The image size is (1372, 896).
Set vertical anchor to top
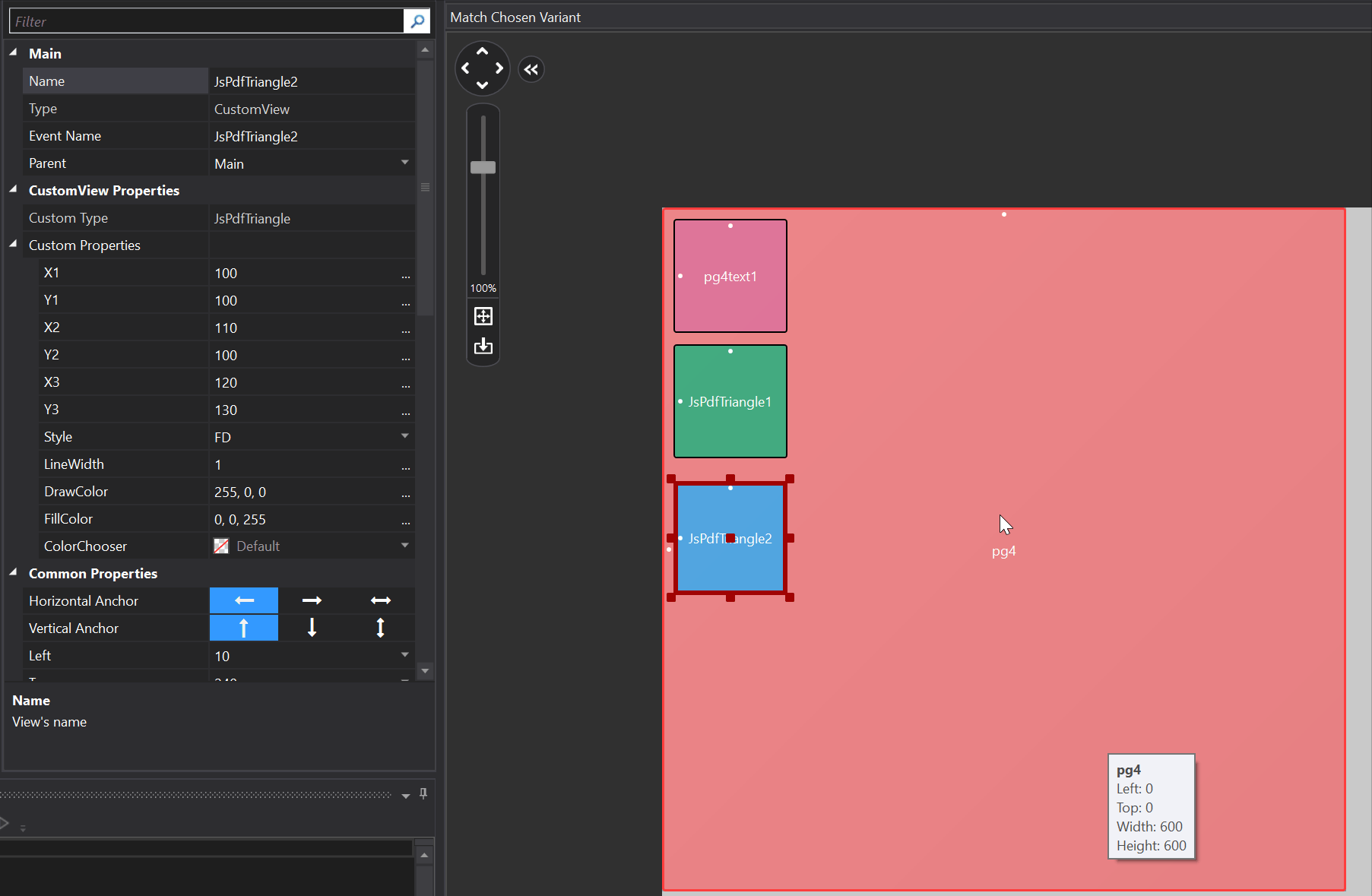coord(244,628)
